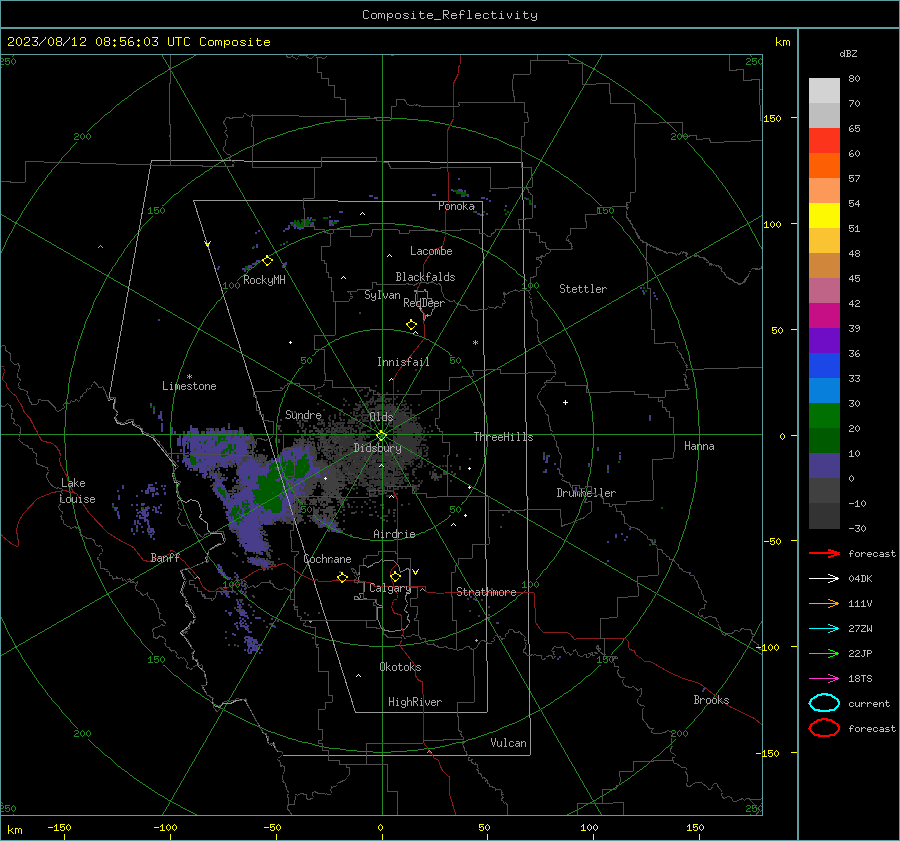Click the ThreeHills town label

pos(503,437)
